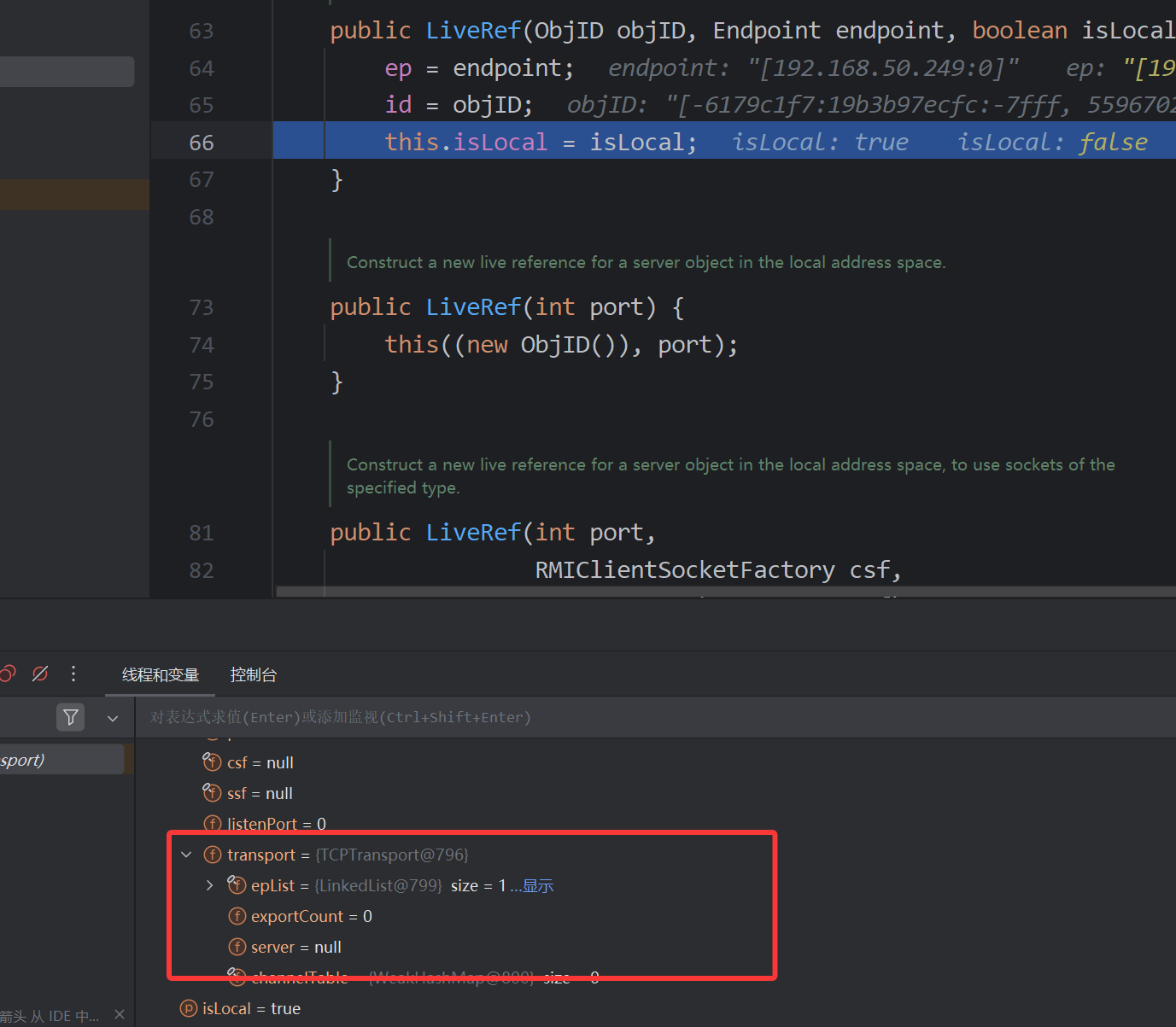
Task: Click the transport field icon
Action: [213, 855]
